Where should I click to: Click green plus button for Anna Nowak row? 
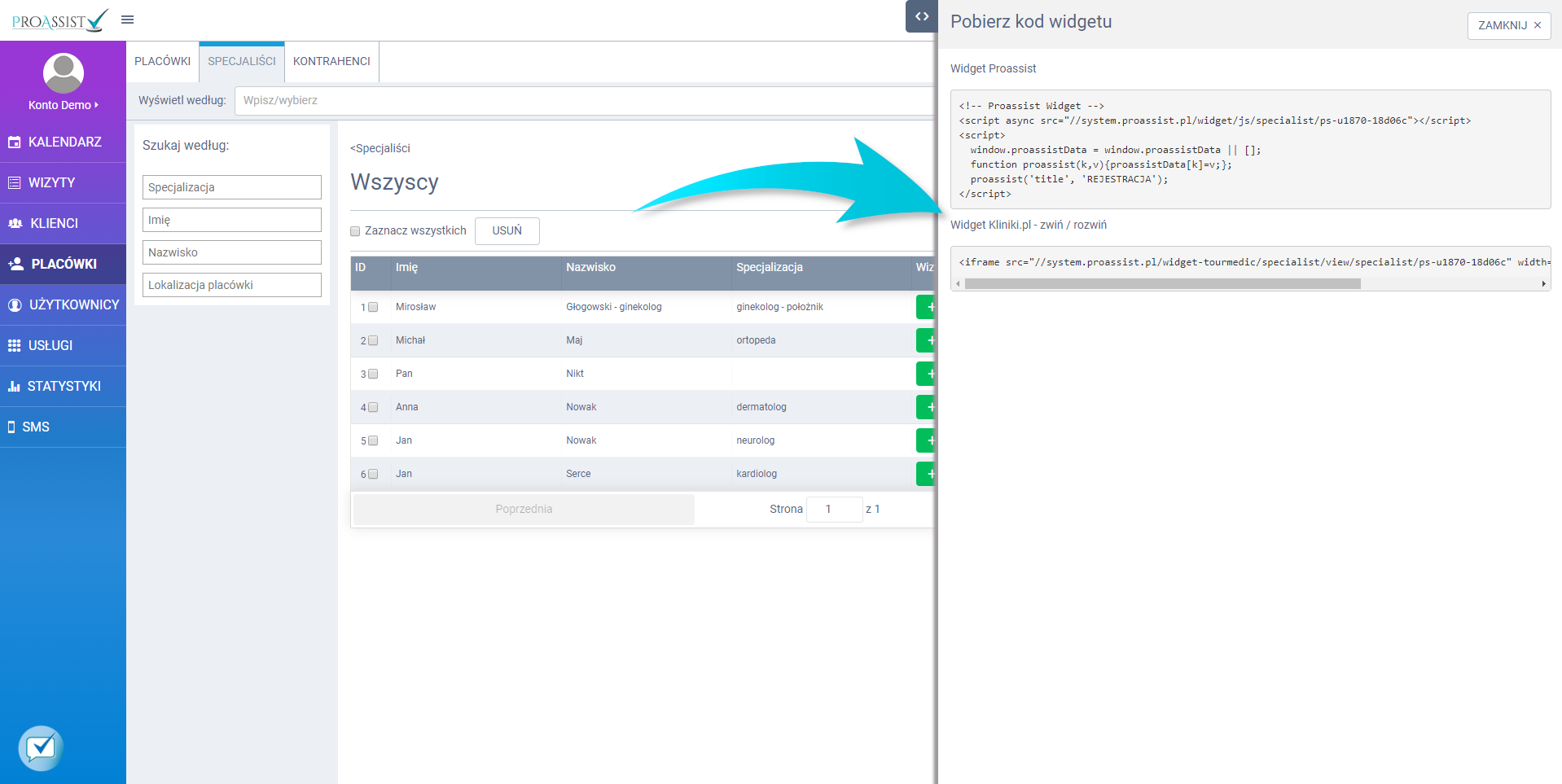(926, 407)
